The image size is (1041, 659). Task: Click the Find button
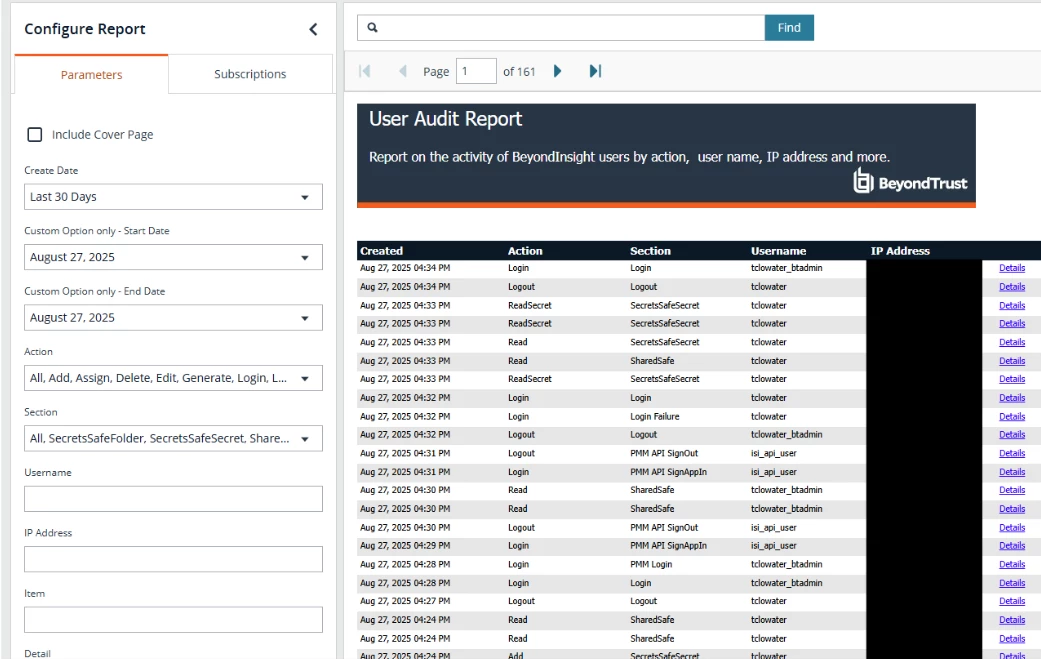pos(789,28)
